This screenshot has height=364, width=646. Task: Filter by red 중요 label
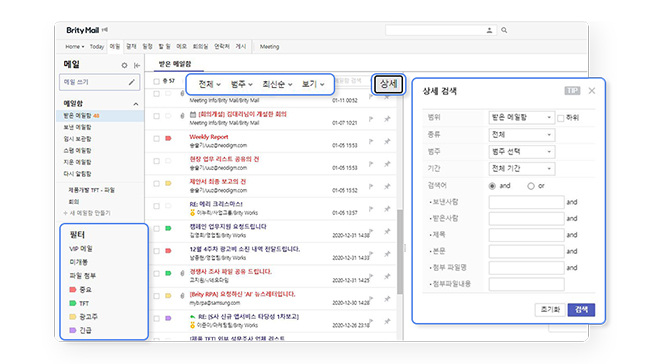click(x=80, y=289)
